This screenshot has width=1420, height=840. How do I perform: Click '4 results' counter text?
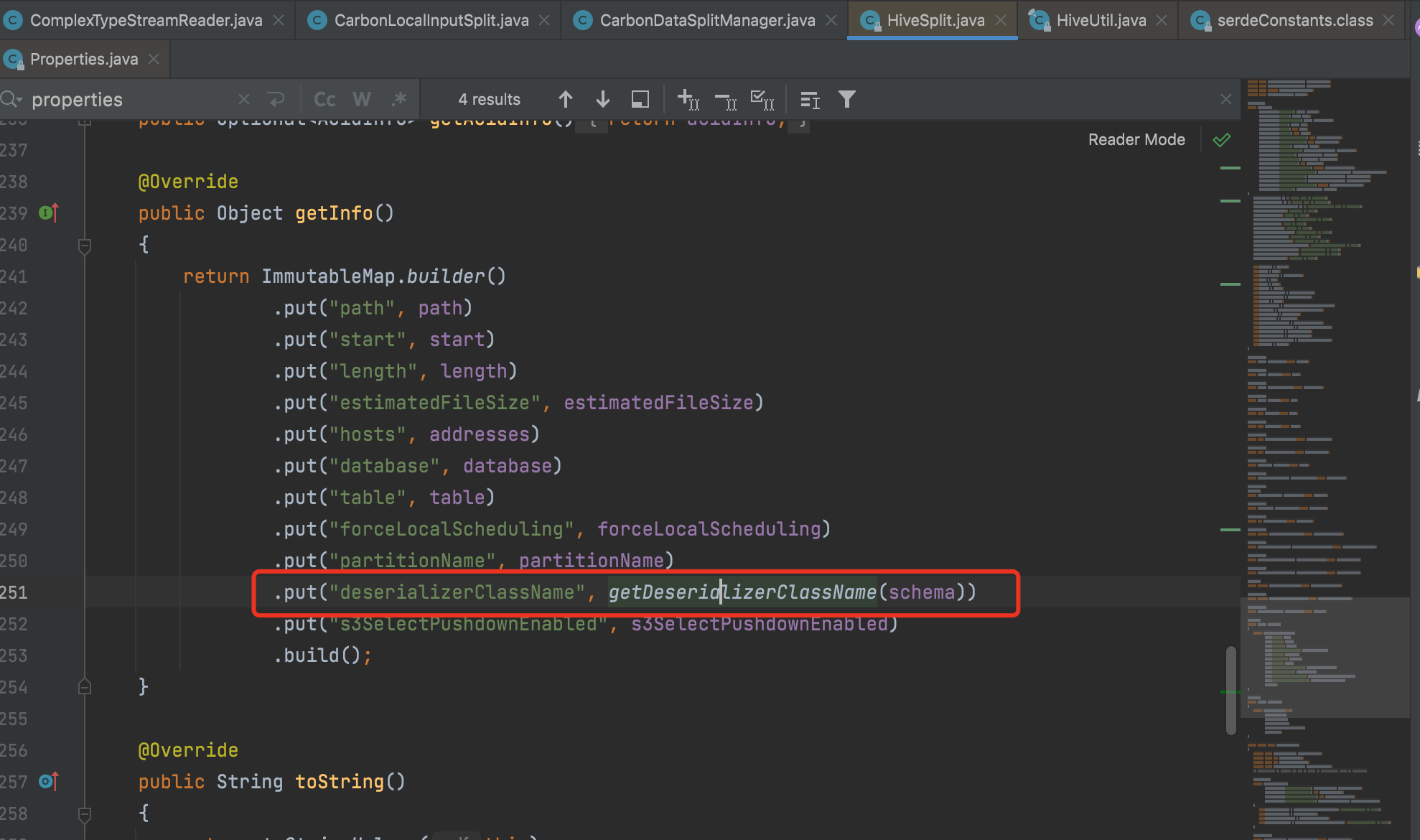(x=489, y=99)
